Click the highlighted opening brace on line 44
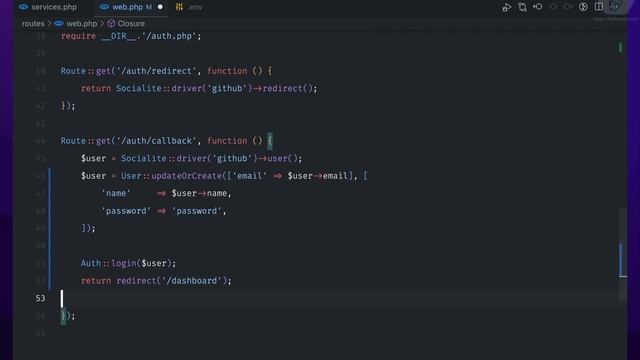 [270, 141]
